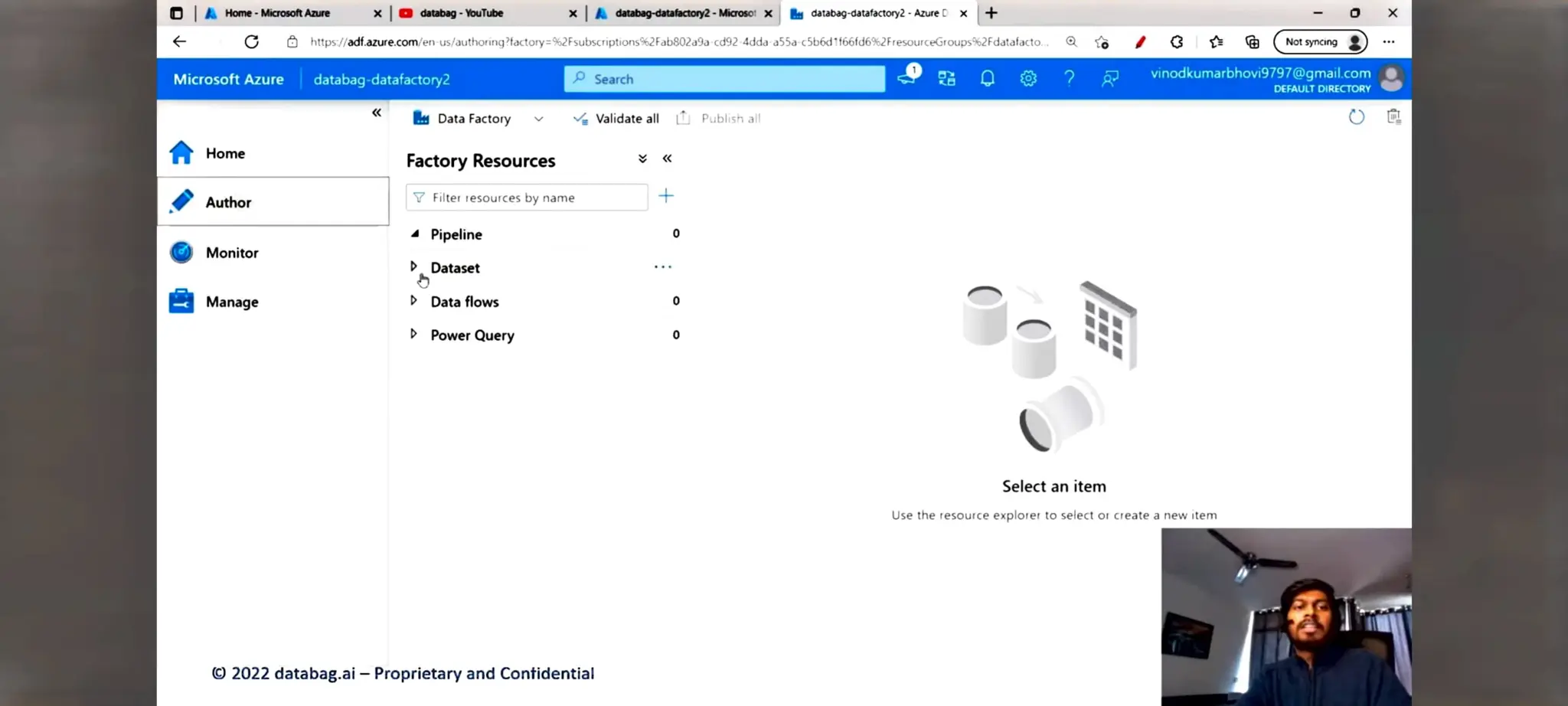
Task: Go back in browser
Action: pos(179,41)
